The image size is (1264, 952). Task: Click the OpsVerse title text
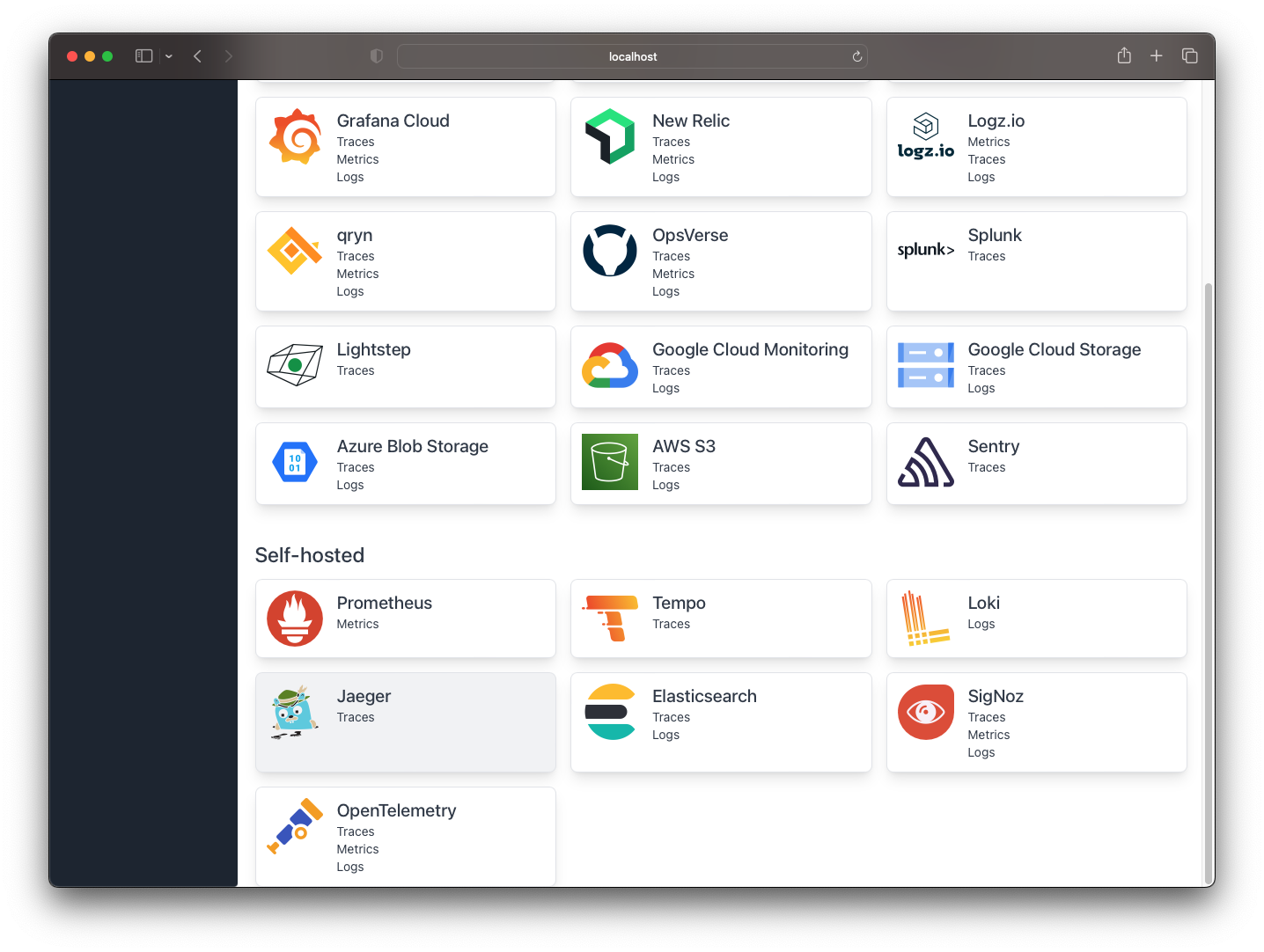[690, 235]
